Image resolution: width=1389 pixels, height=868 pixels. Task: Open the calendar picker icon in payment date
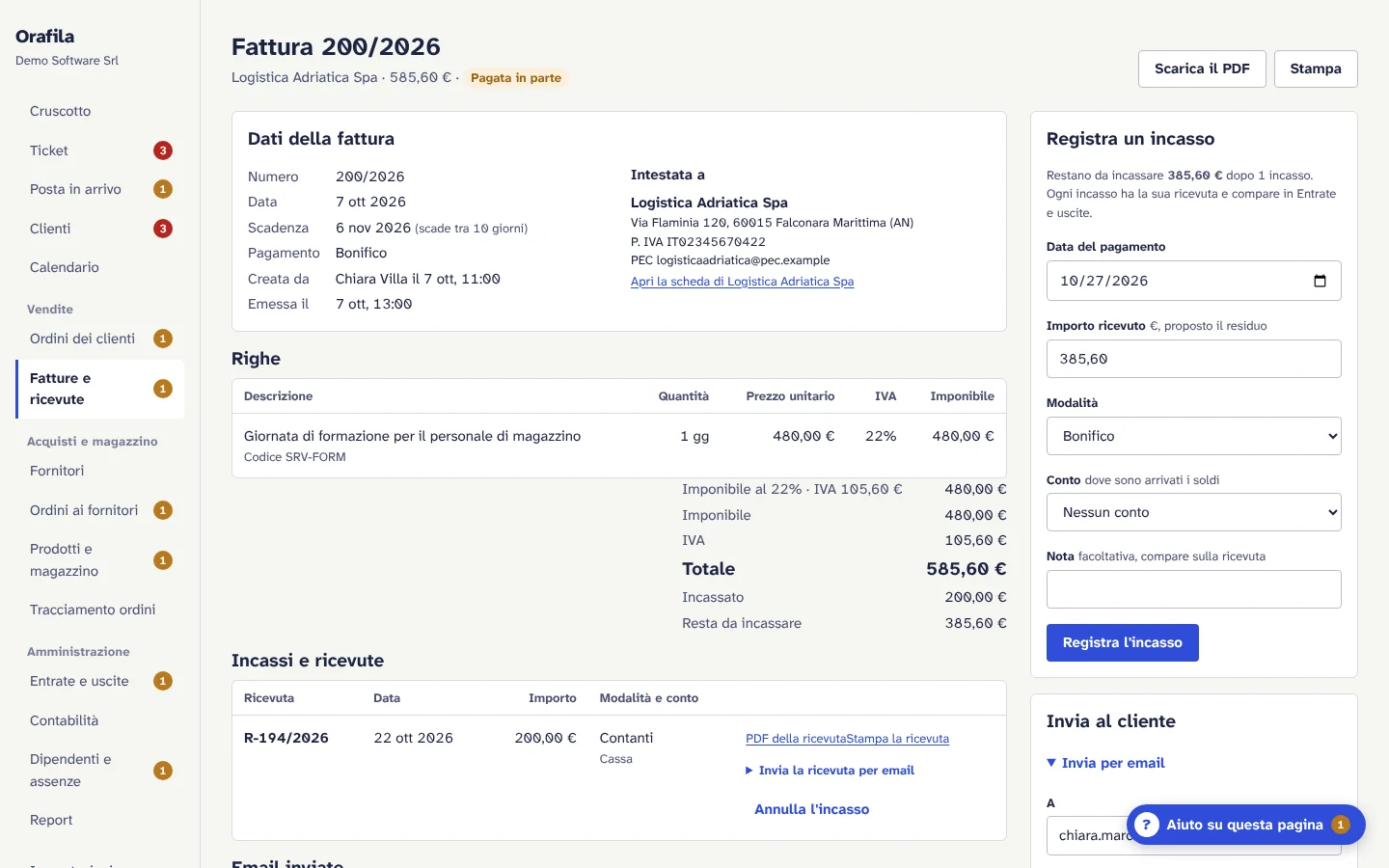[1320, 281]
